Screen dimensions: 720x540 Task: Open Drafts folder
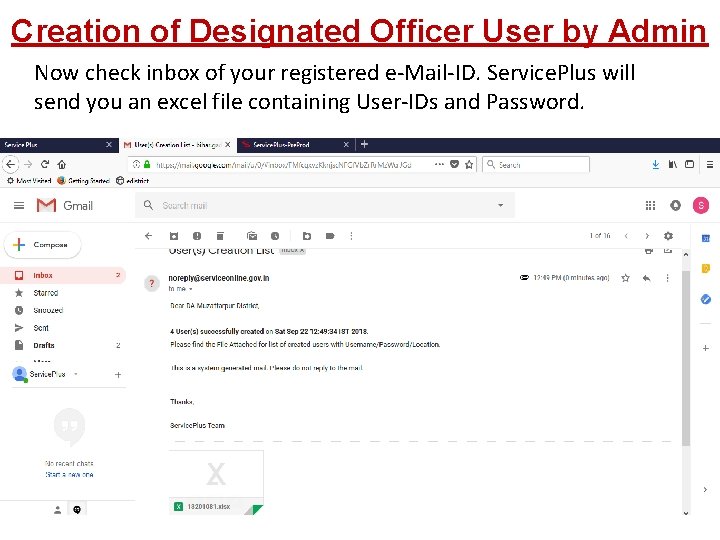[x=63, y=345]
